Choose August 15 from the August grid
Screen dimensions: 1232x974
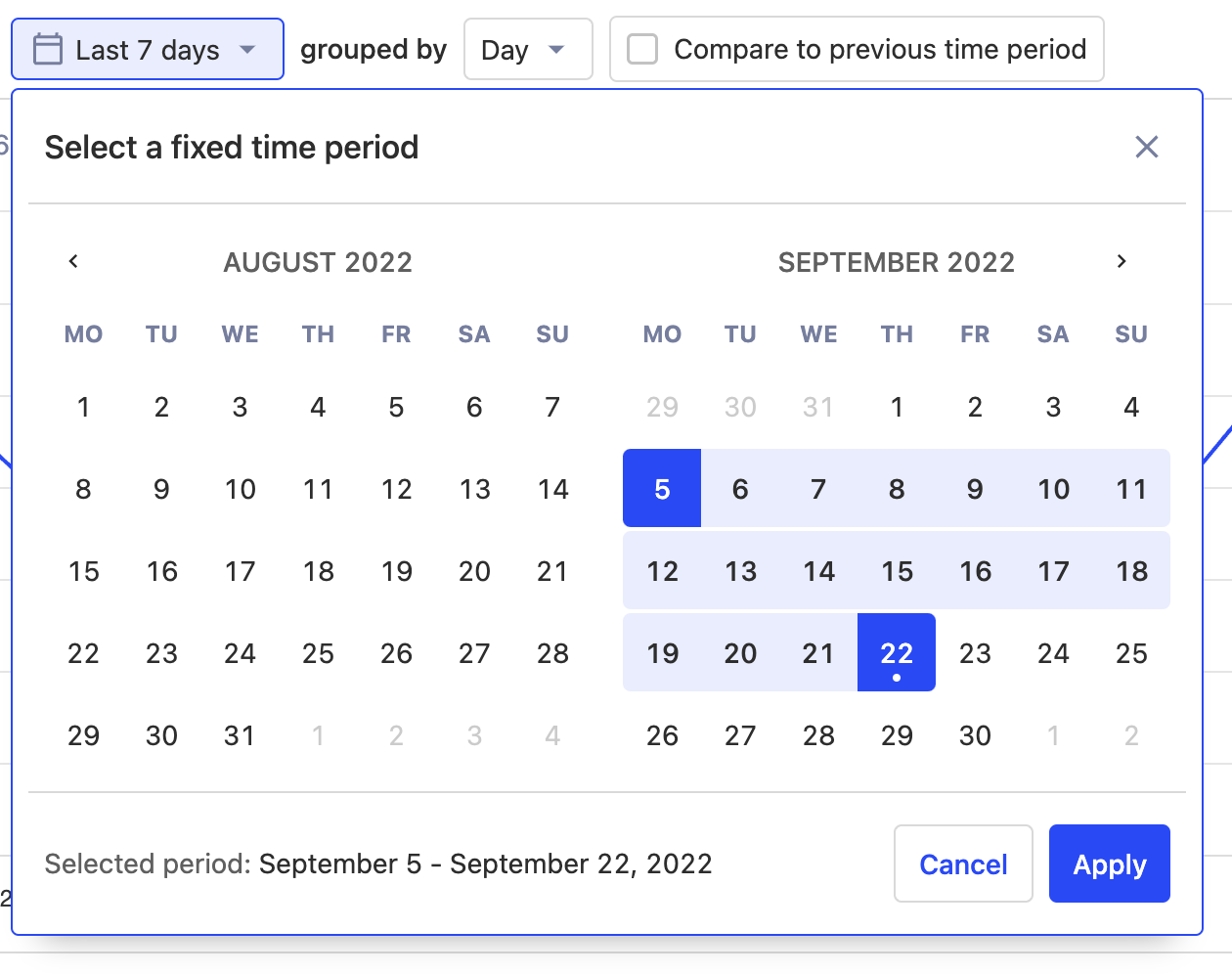coord(83,571)
